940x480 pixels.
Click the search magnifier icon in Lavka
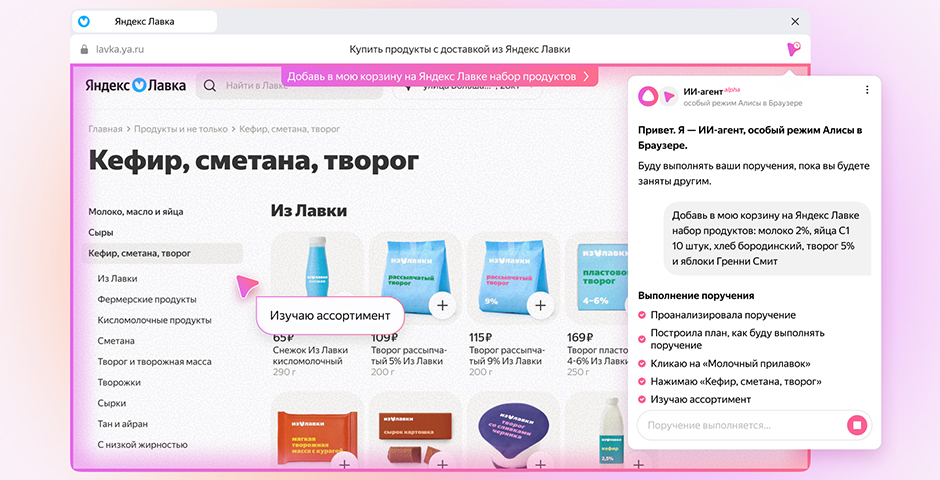point(210,86)
